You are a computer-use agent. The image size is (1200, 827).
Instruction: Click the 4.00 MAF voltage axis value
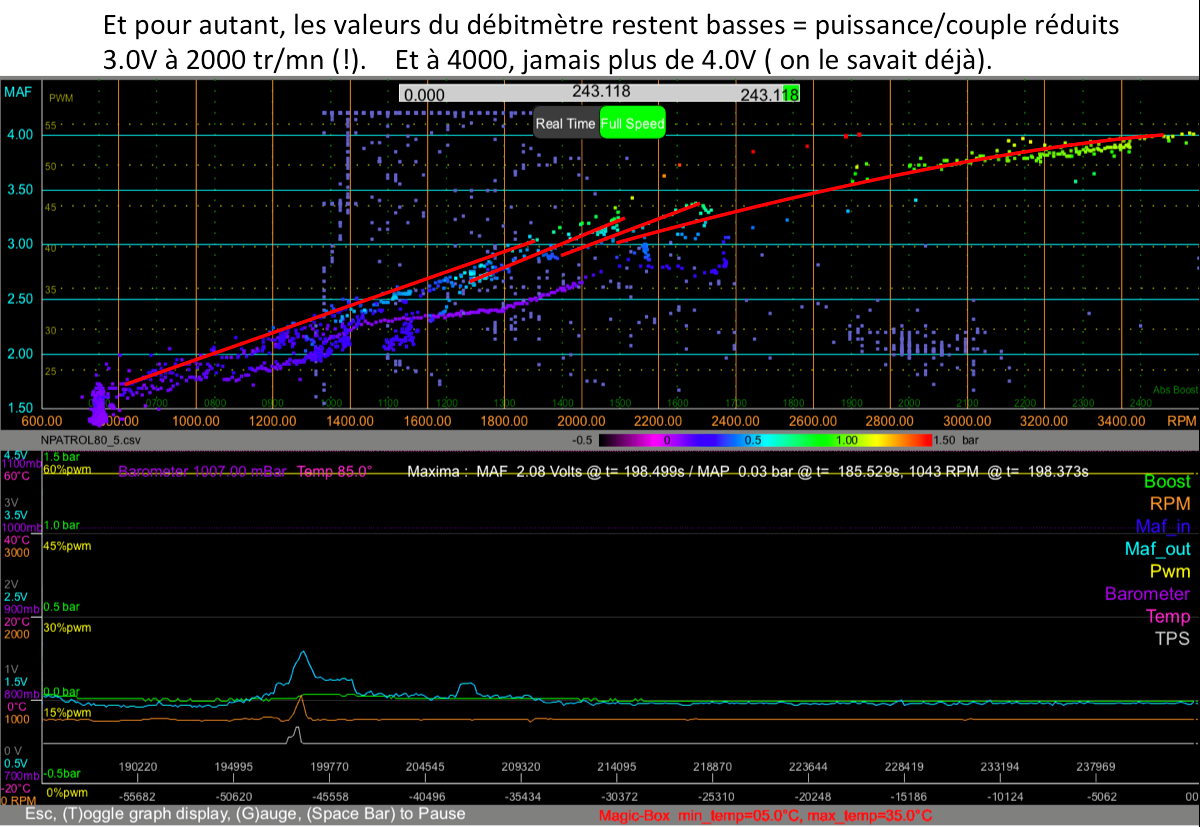(x=20, y=135)
